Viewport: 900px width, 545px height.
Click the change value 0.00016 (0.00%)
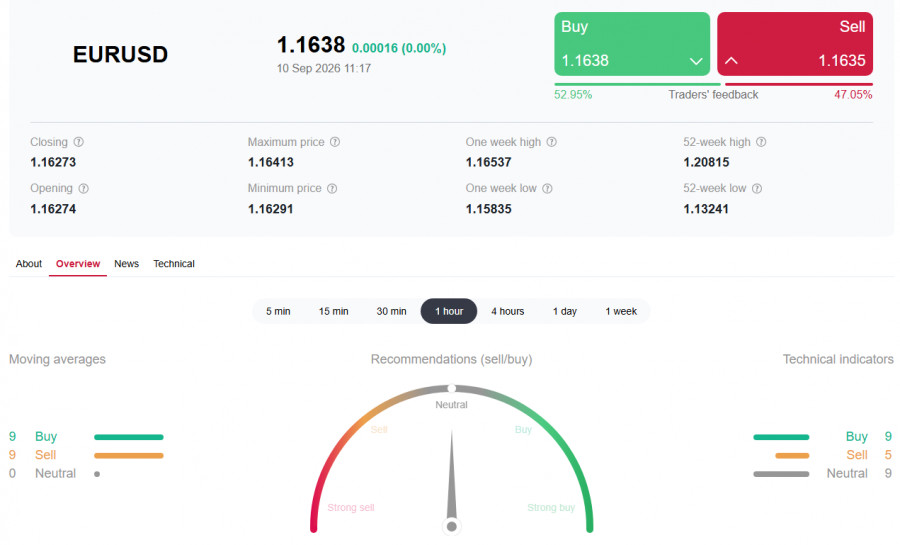[x=399, y=48]
